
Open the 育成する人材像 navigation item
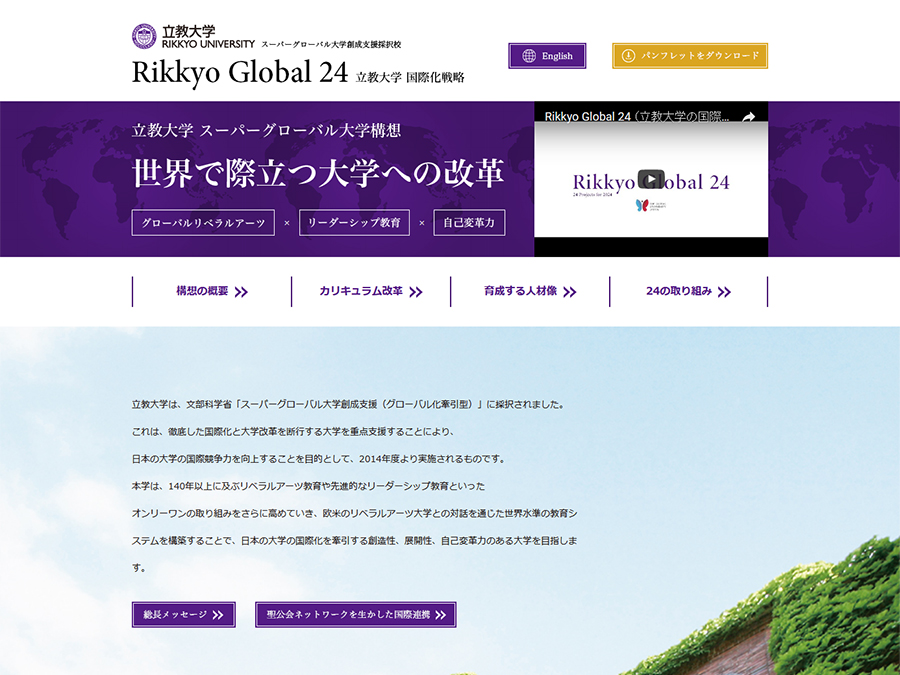(530, 292)
